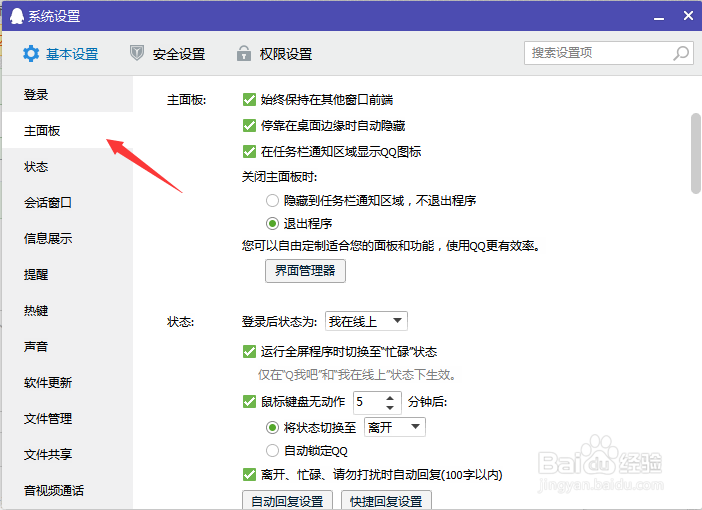
Task: Open 会话窗口 settings in sidebar
Action: [x=68, y=202]
